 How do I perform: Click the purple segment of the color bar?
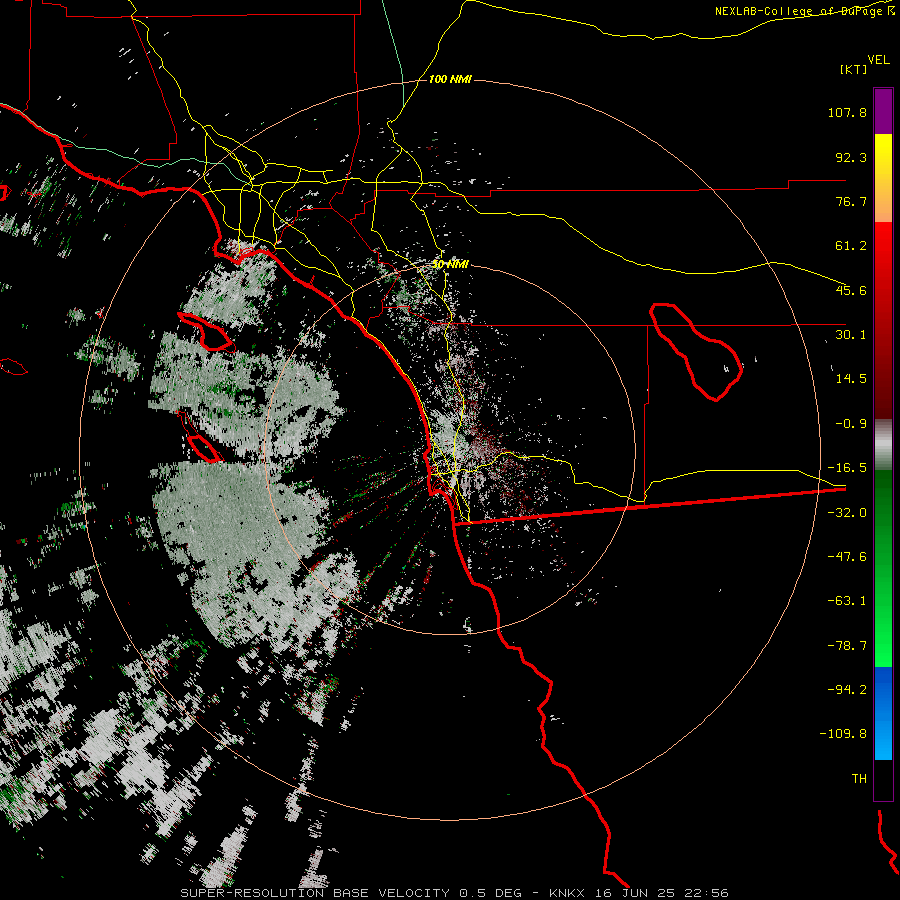(x=883, y=111)
